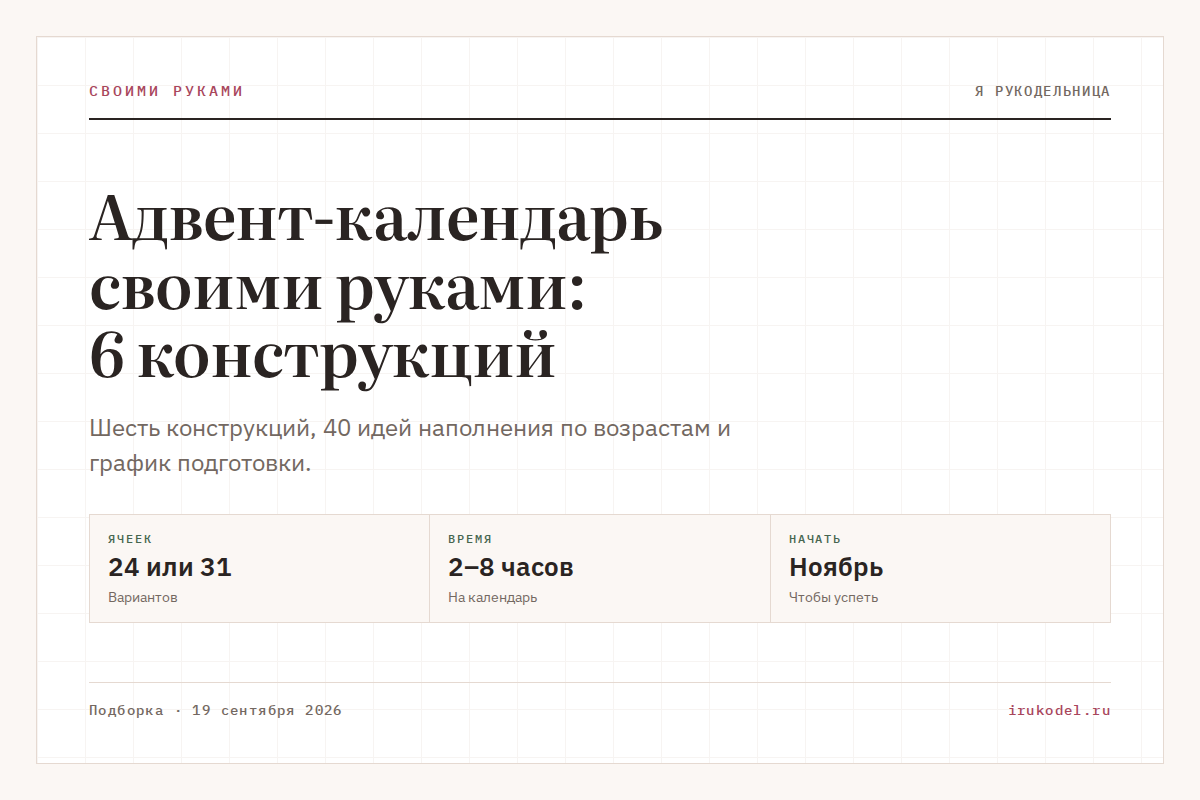Click the 'СВОИМИ РУКАМИ' header label
The width and height of the screenshot is (1200, 800).
tap(166, 91)
